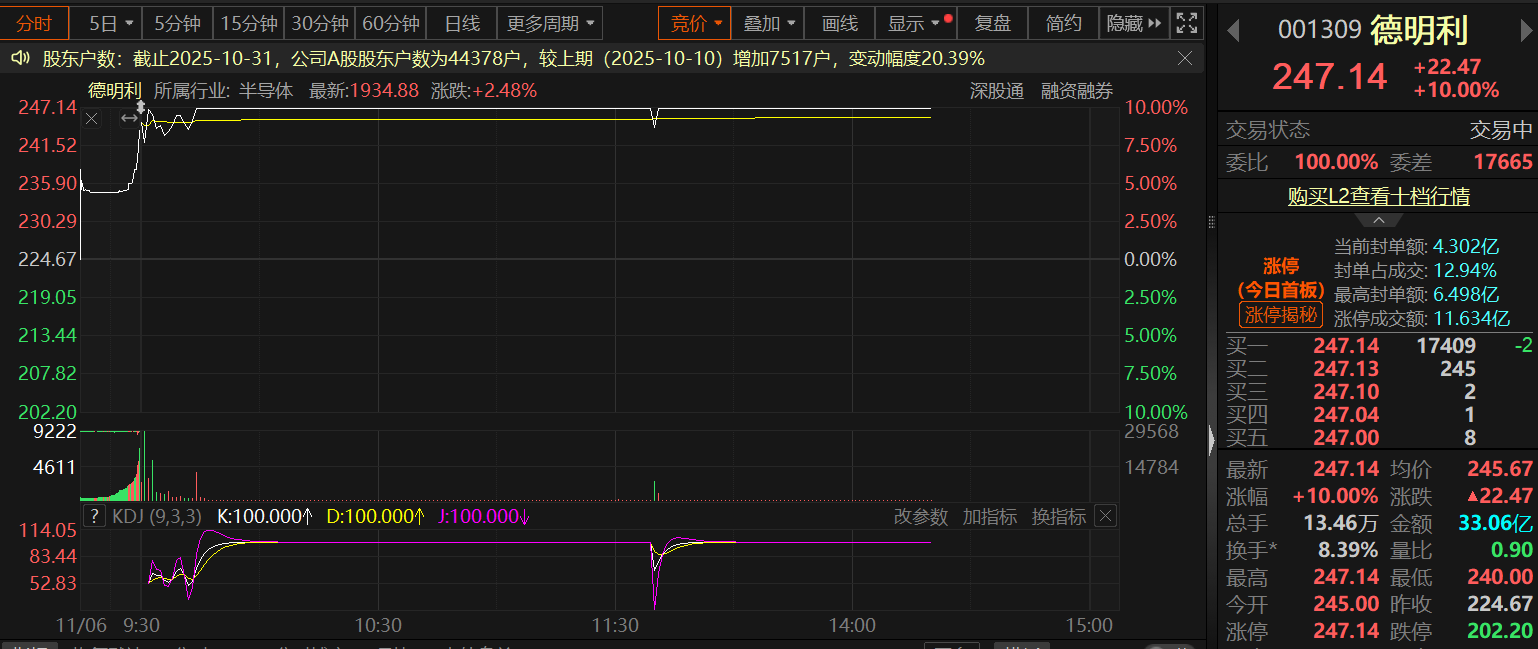
Task: Toggle the 简约 simple view mode
Action: 1063,23
